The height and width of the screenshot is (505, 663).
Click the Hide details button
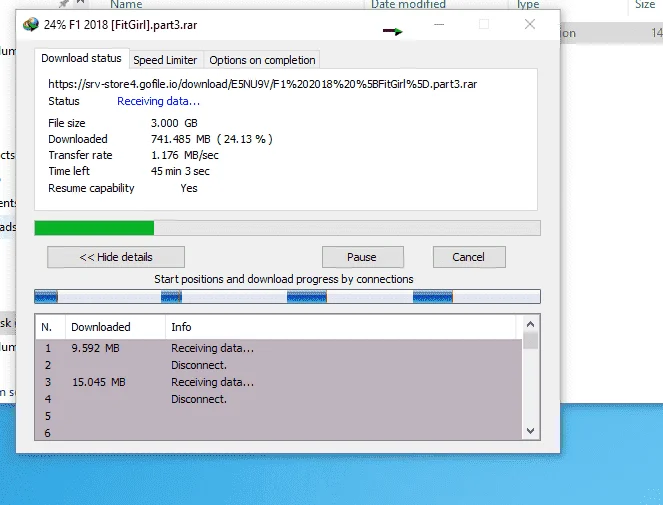point(116,257)
